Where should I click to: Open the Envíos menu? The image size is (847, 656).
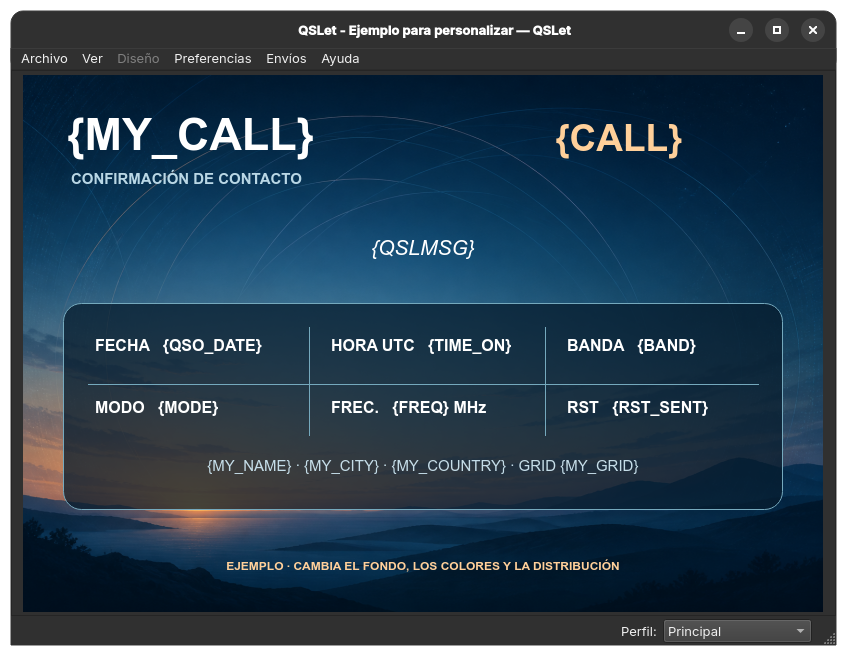(286, 58)
